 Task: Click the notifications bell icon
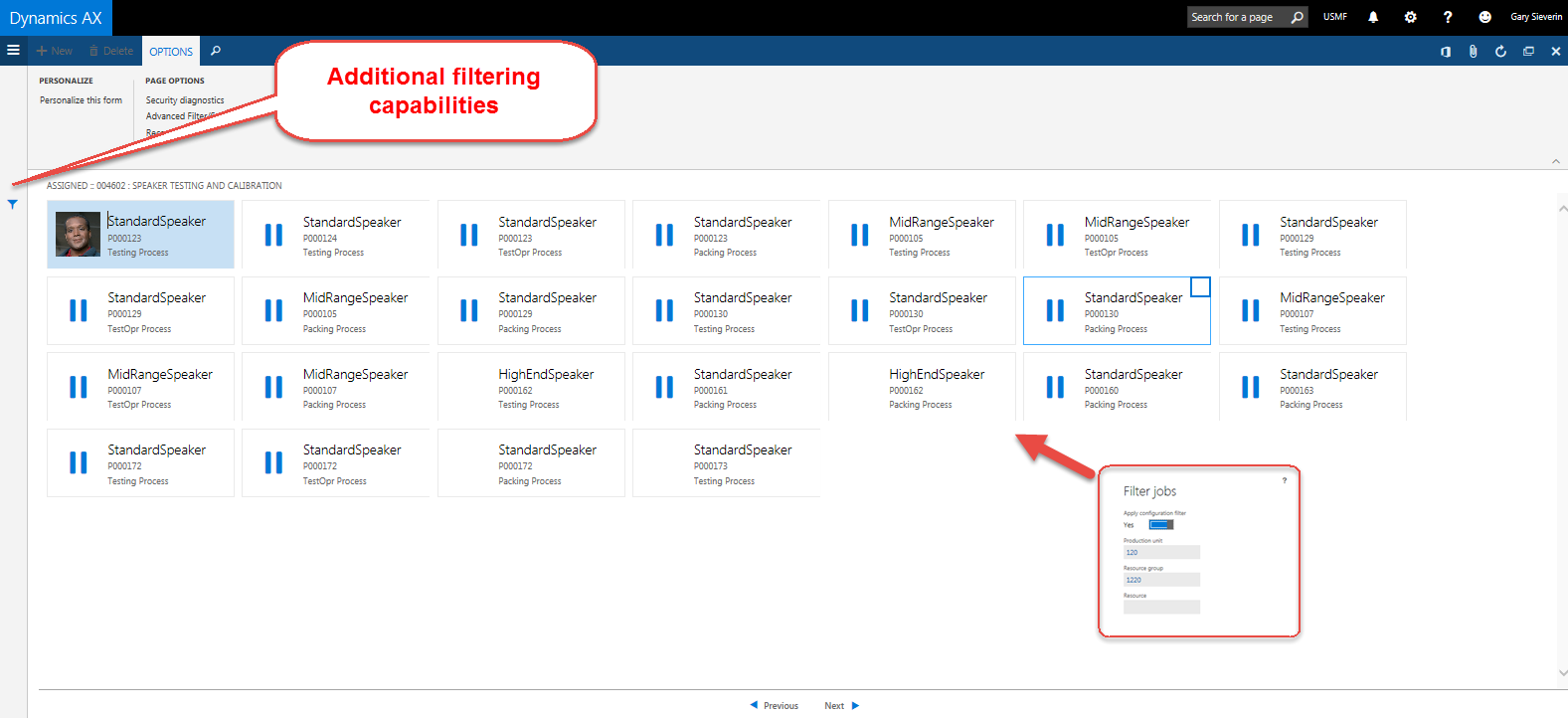pos(1373,17)
